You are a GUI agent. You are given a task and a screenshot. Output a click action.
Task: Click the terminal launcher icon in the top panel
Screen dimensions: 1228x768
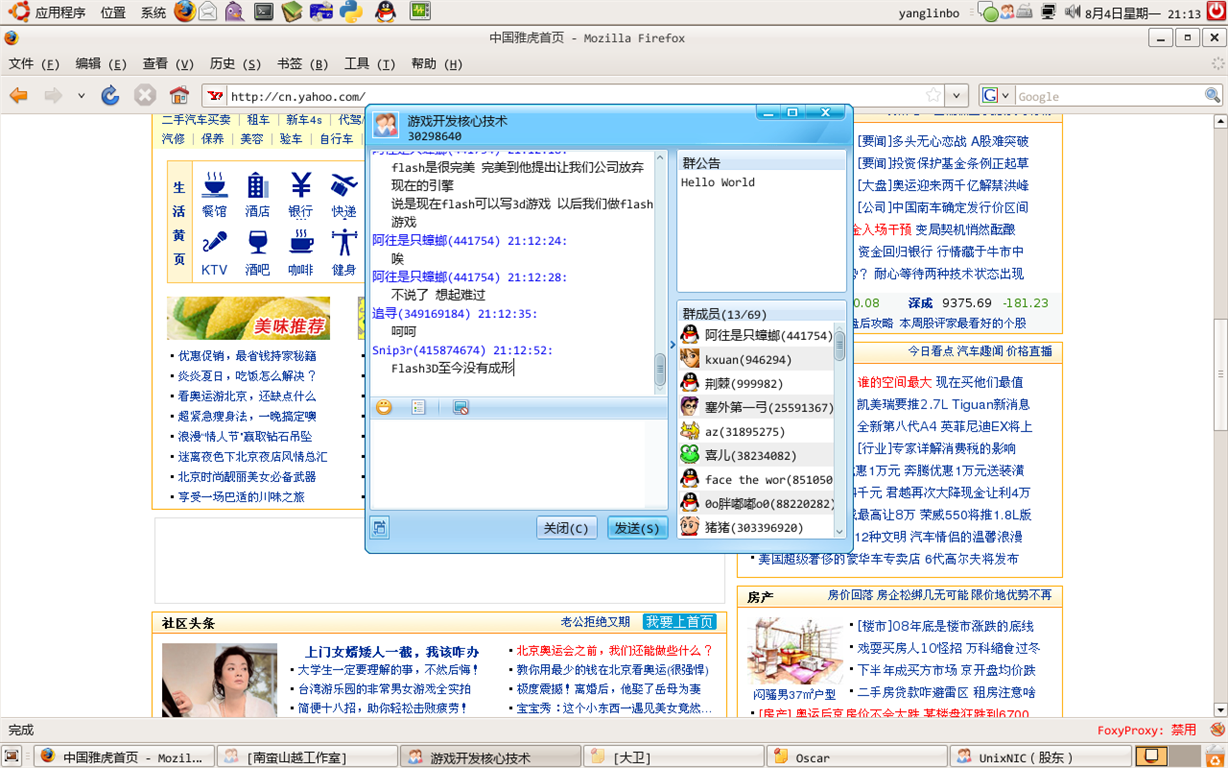tap(263, 12)
